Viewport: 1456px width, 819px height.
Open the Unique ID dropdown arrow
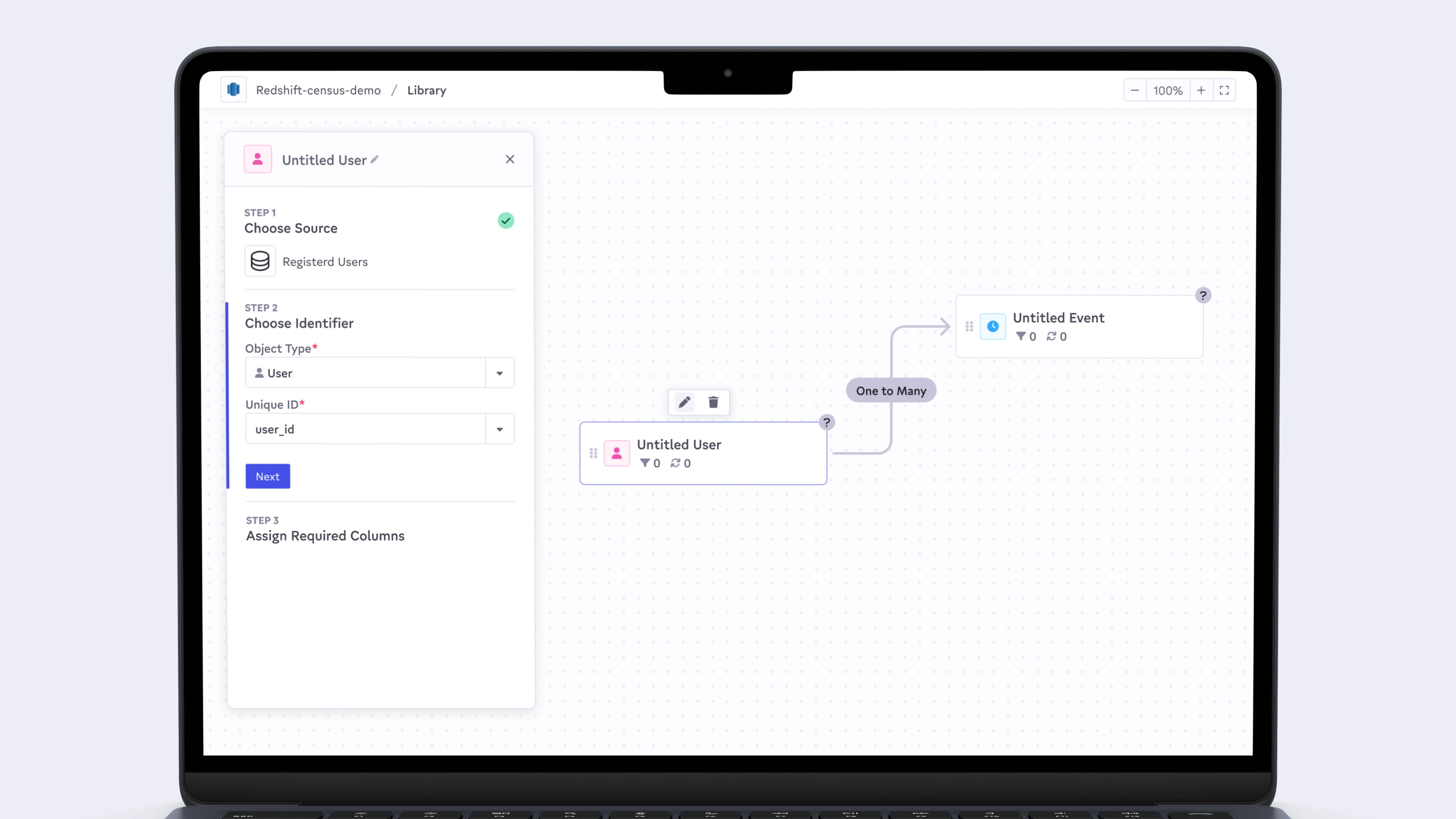[x=500, y=429]
